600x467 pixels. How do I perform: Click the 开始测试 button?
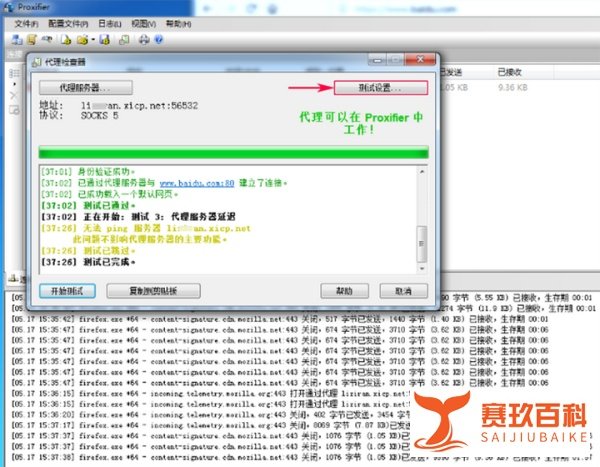(67, 291)
